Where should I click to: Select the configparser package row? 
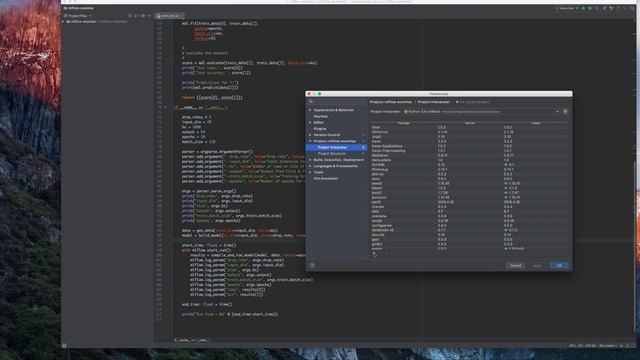pyautogui.click(x=469, y=225)
